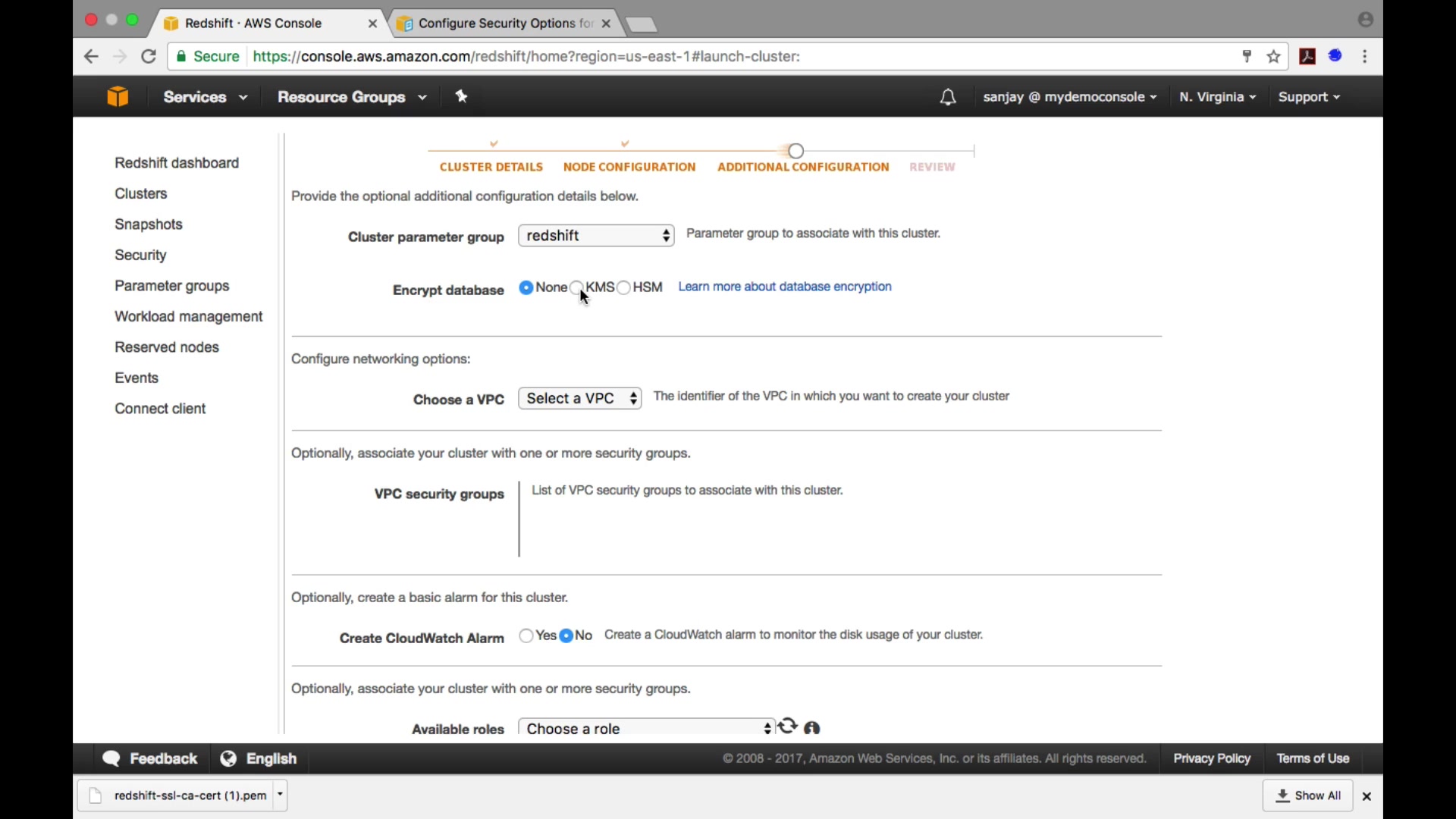The width and height of the screenshot is (1456, 819).
Task: Click the refresh roles icon
Action: pyautogui.click(x=788, y=726)
